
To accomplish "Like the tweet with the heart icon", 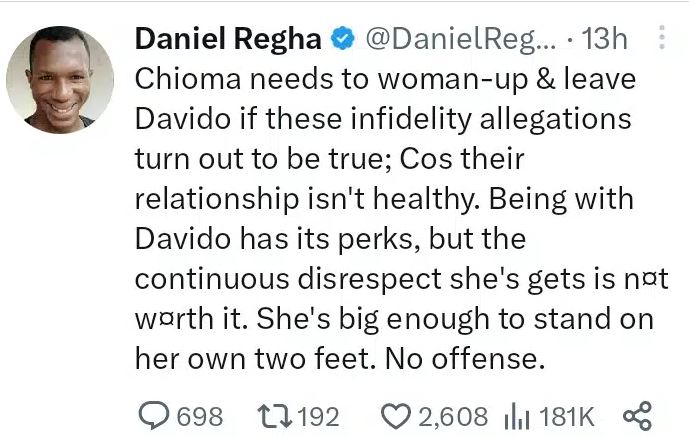I will [x=395, y=415].
